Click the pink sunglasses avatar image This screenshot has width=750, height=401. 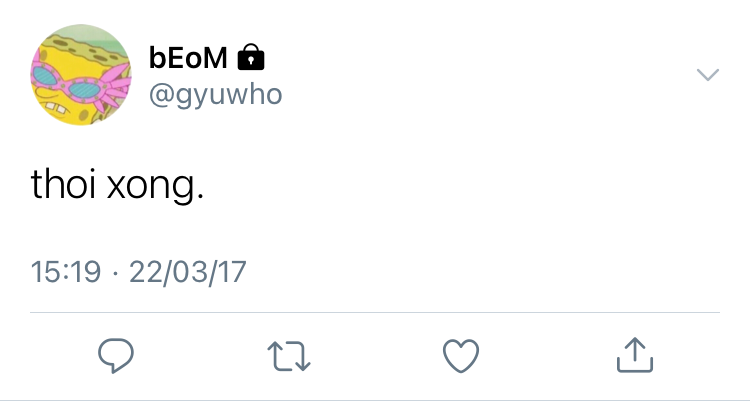[81, 74]
